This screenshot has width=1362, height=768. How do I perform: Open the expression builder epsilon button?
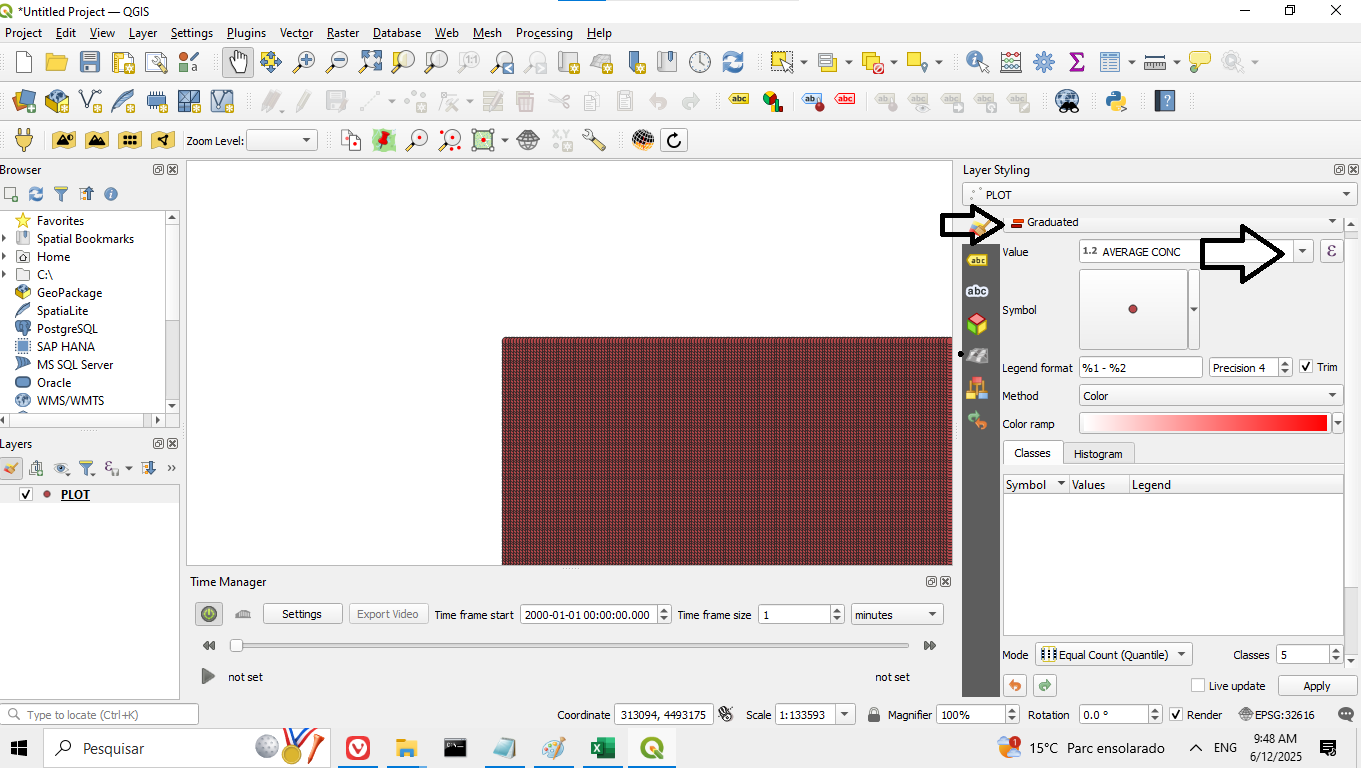1331,252
